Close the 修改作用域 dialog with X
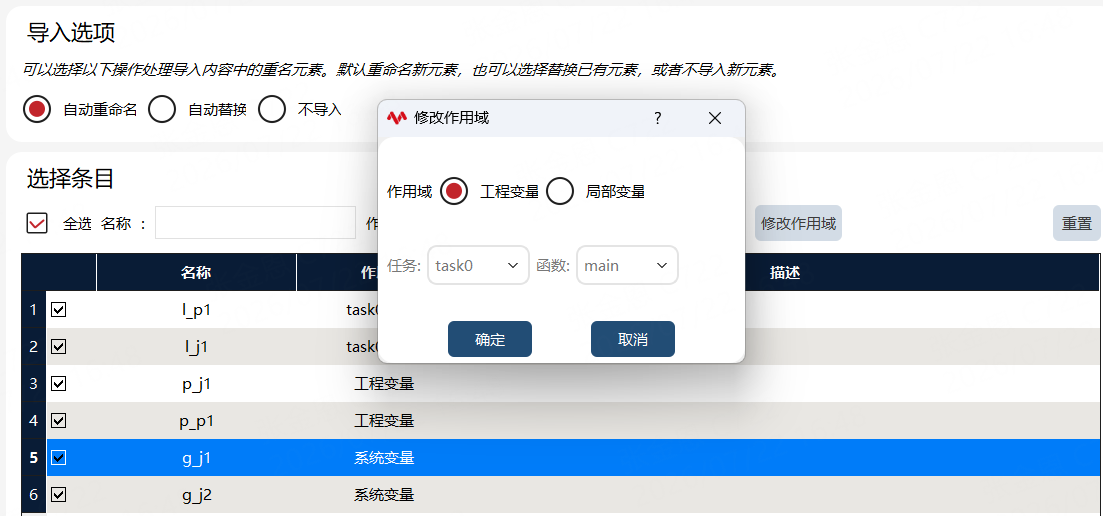 click(715, 118)
